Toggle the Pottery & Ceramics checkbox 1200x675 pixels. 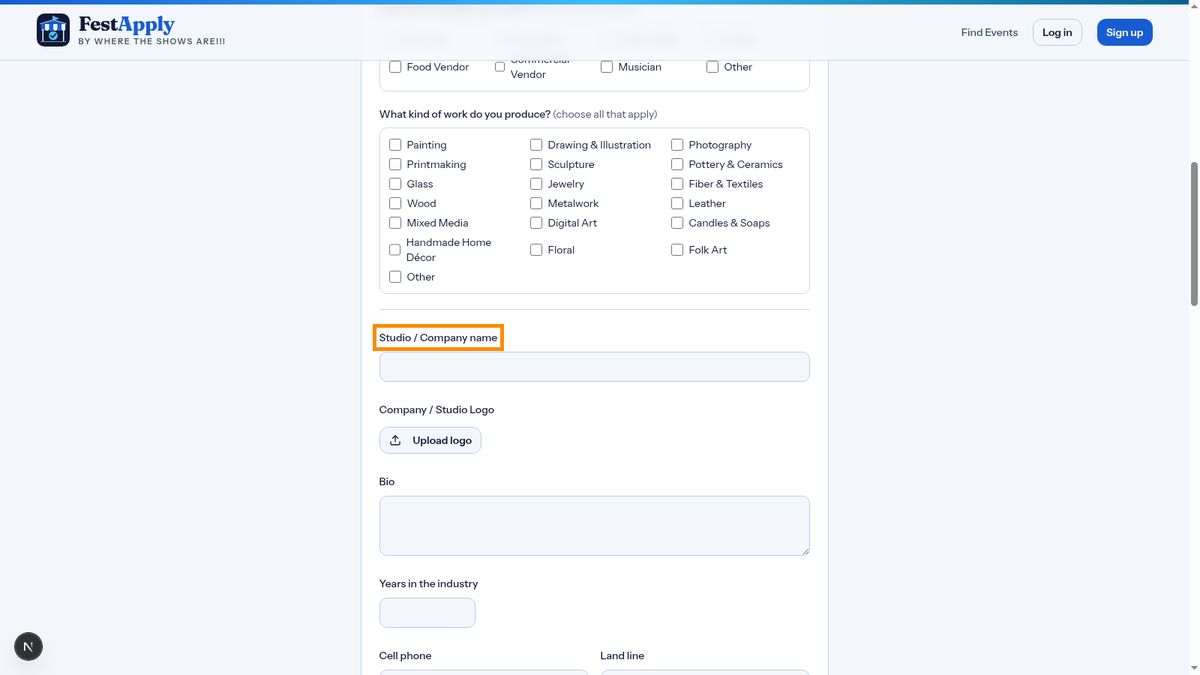(677, 164)
